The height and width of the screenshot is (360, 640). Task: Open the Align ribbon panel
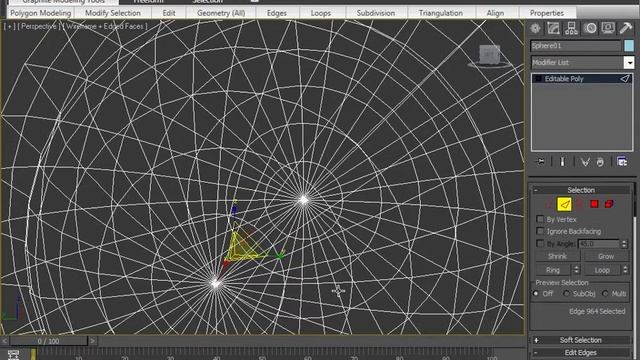click(495, 13)
